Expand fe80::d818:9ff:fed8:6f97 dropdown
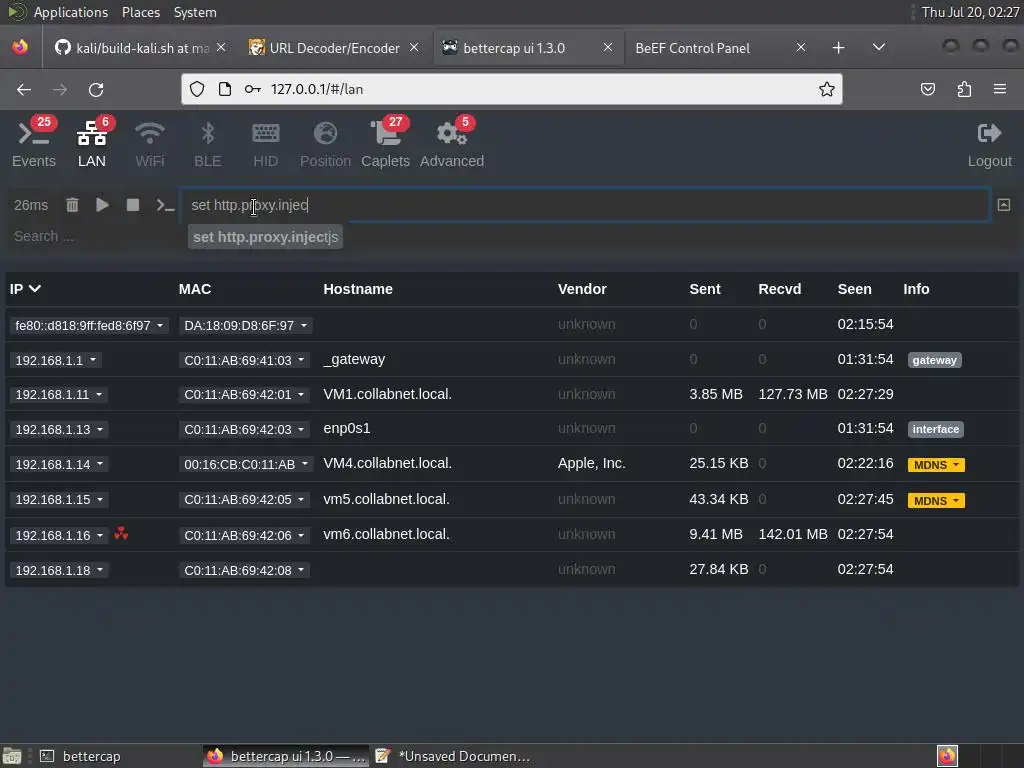 tap(89, 325)
